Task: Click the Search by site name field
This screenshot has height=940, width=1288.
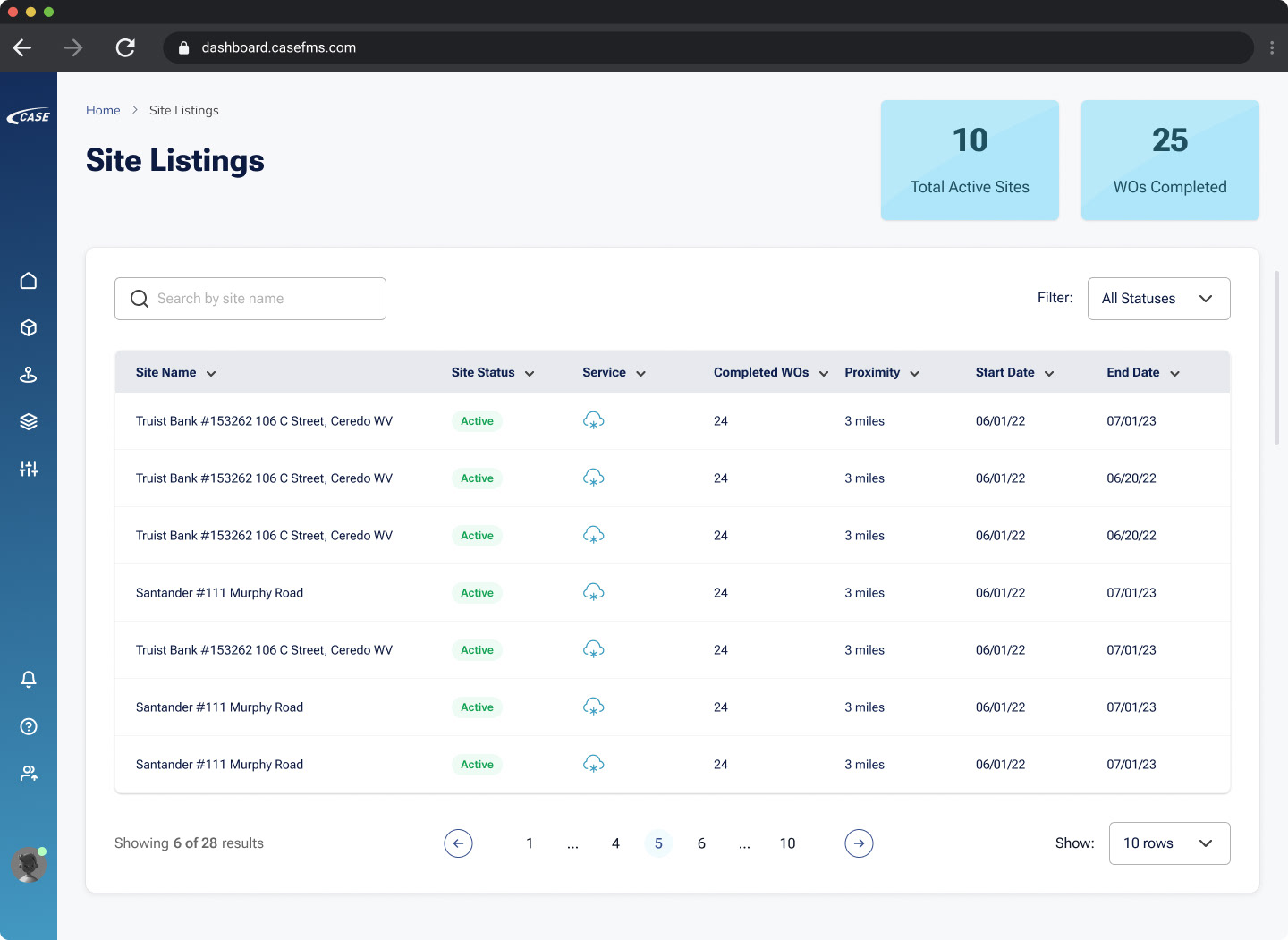Action: [x=250, y=299]
